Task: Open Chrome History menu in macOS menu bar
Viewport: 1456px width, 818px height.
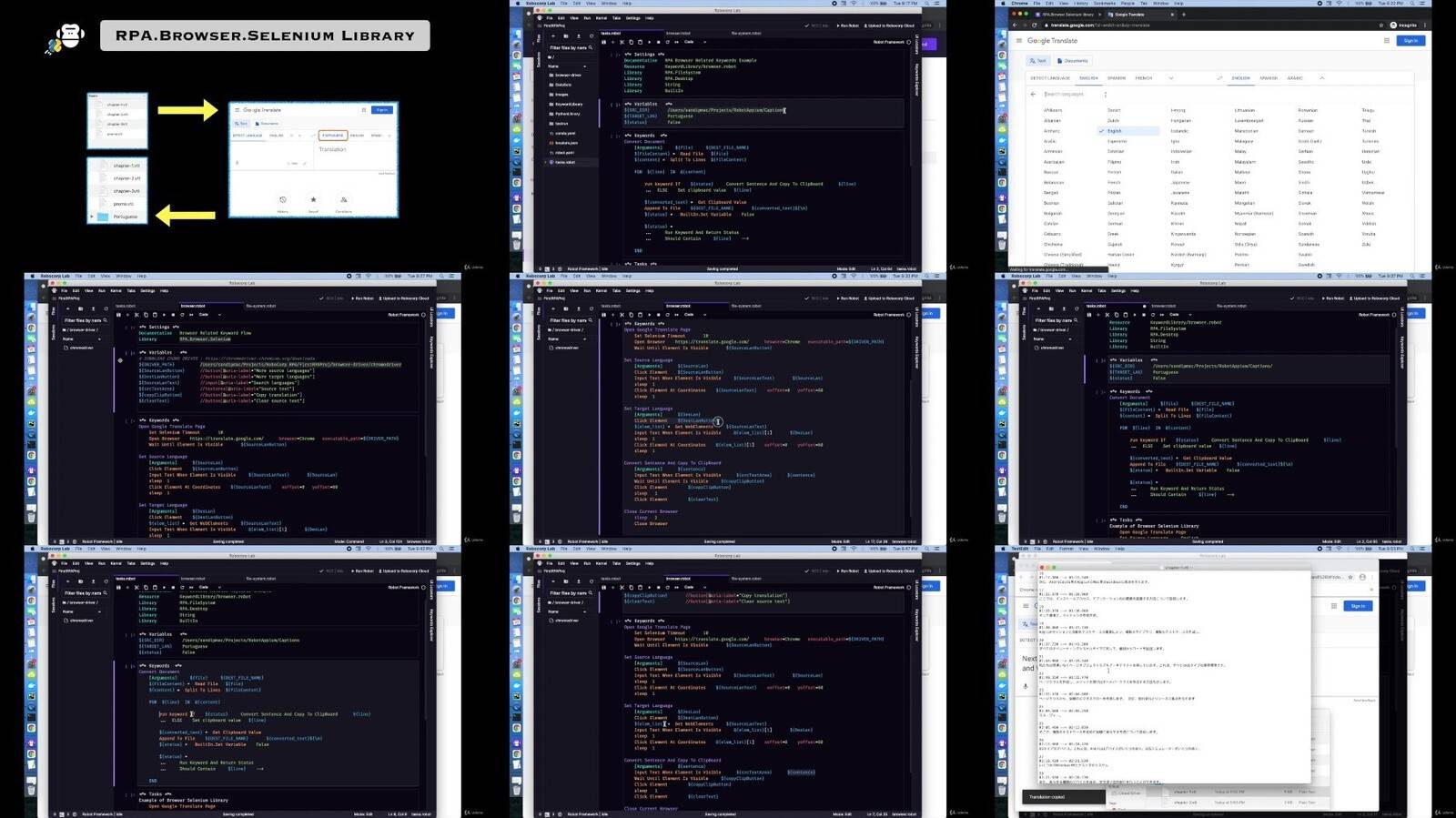Action: [1081, 4]
